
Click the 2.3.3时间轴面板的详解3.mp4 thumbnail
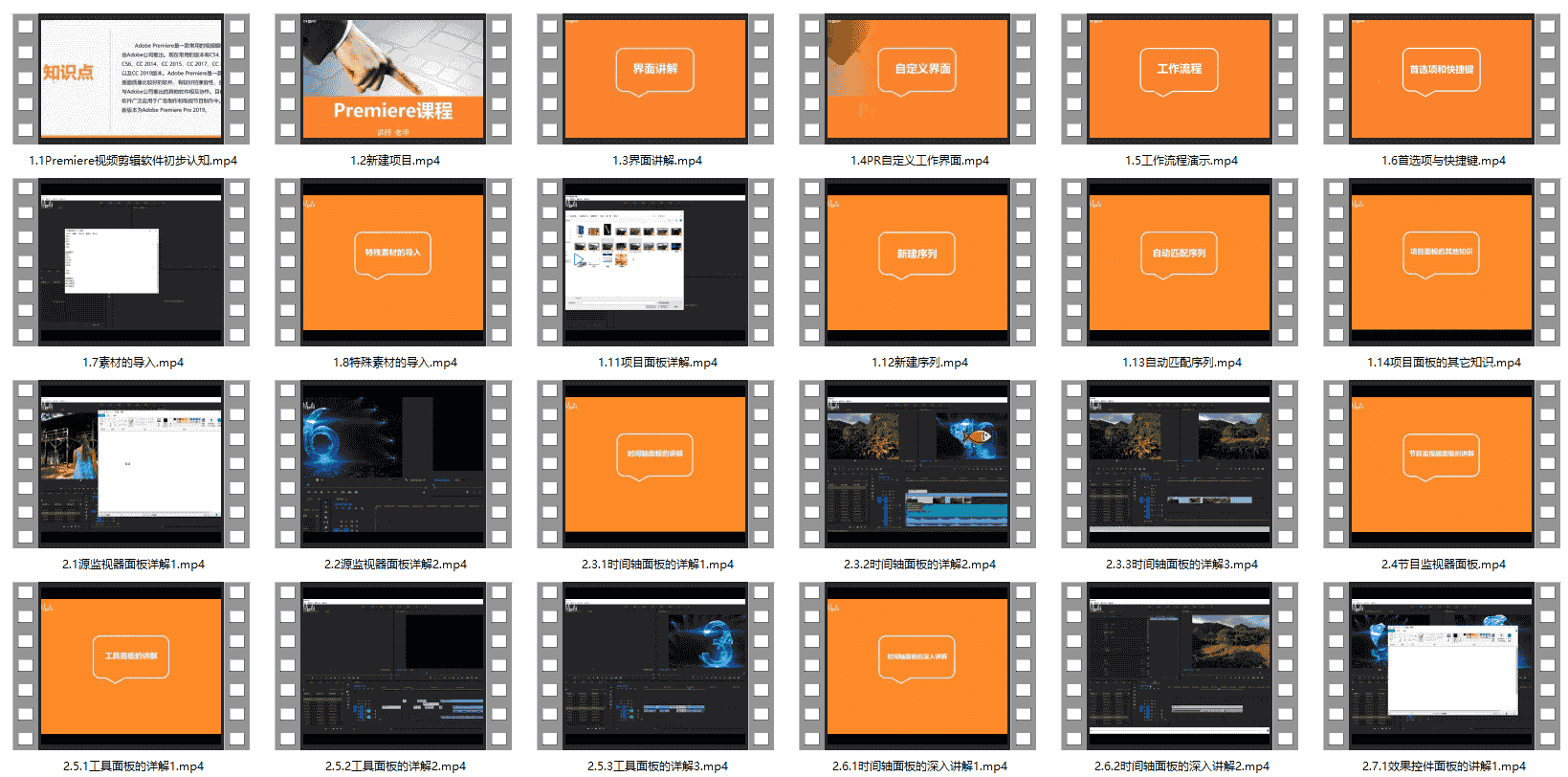click(x=1180, y=464)
